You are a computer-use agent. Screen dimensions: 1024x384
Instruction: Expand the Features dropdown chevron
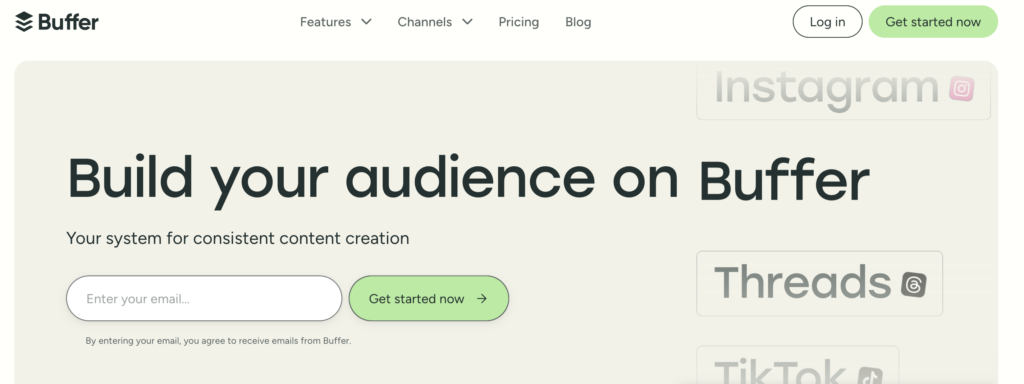(367, 22)
